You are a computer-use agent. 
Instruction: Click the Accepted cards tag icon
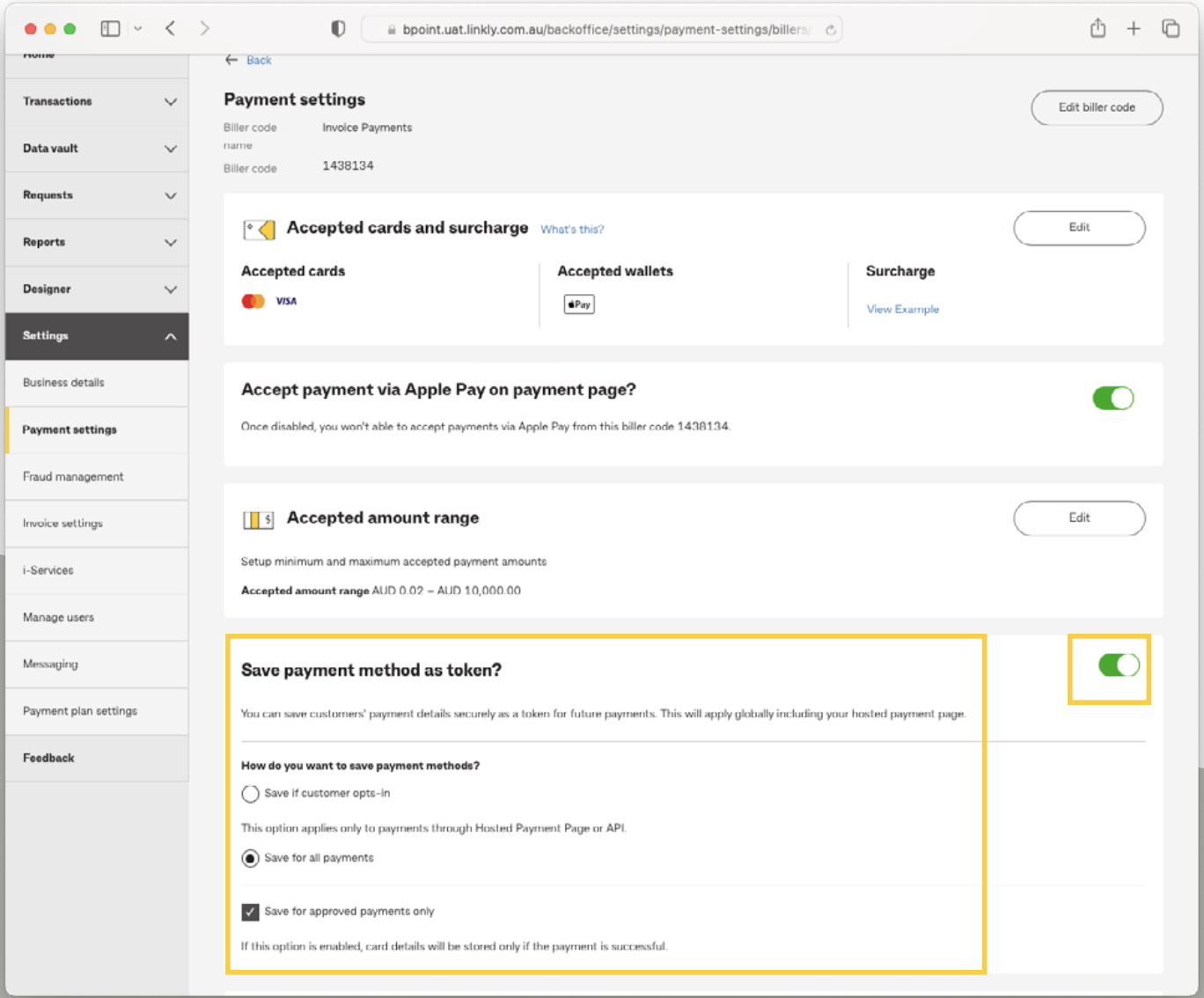[x=259, y=229]
